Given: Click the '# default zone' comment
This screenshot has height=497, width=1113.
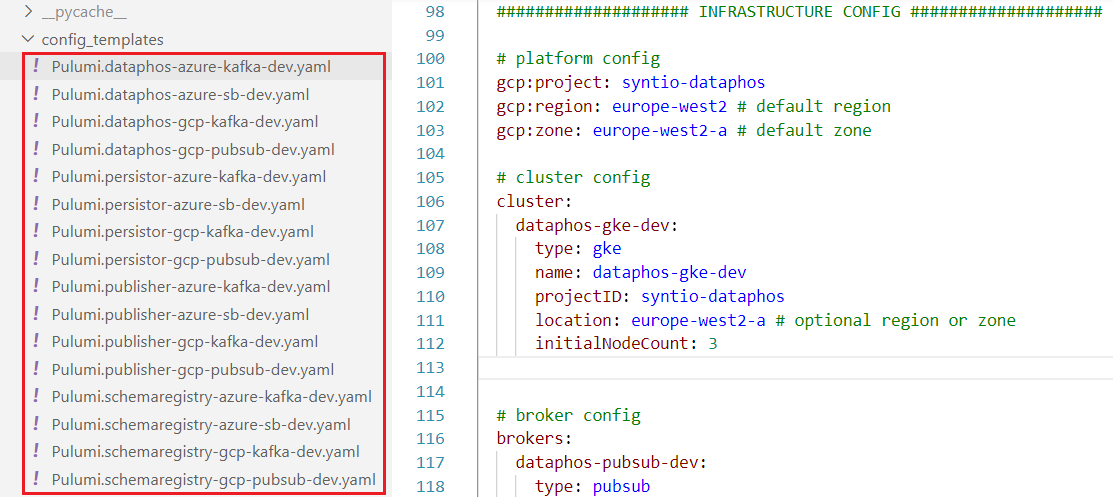Looking at the screenshot, I should (x=804, y=131).
